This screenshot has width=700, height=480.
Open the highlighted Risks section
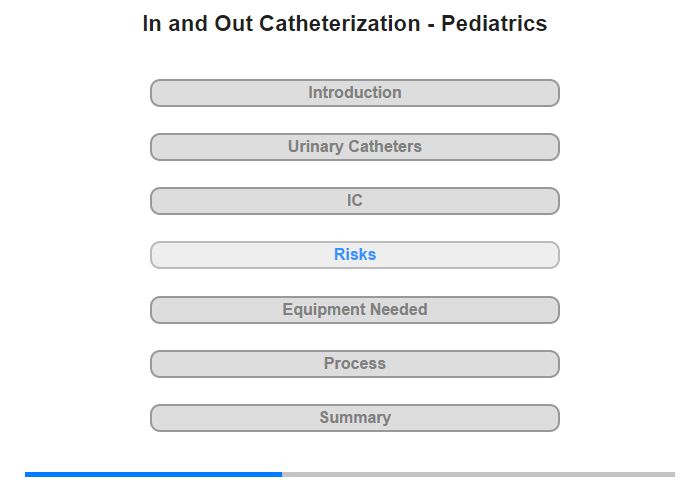(354, 255)
